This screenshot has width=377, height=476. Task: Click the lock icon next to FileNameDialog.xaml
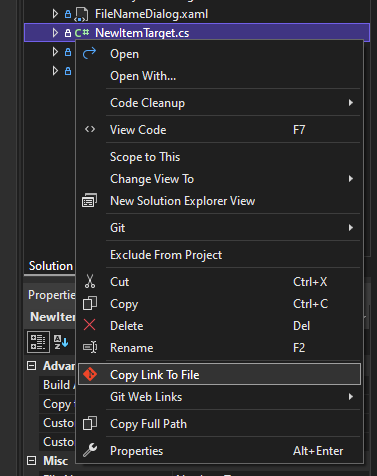point(68,14)
